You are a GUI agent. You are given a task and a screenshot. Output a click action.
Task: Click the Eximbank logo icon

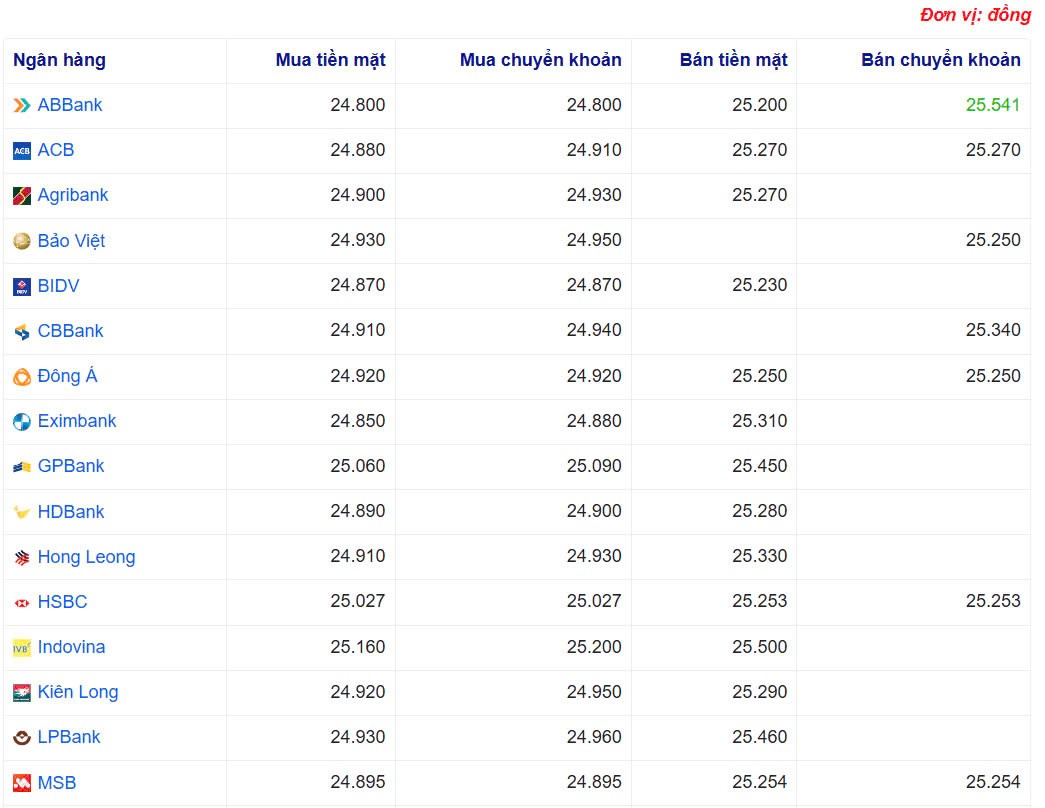click(x=22, y=422)
